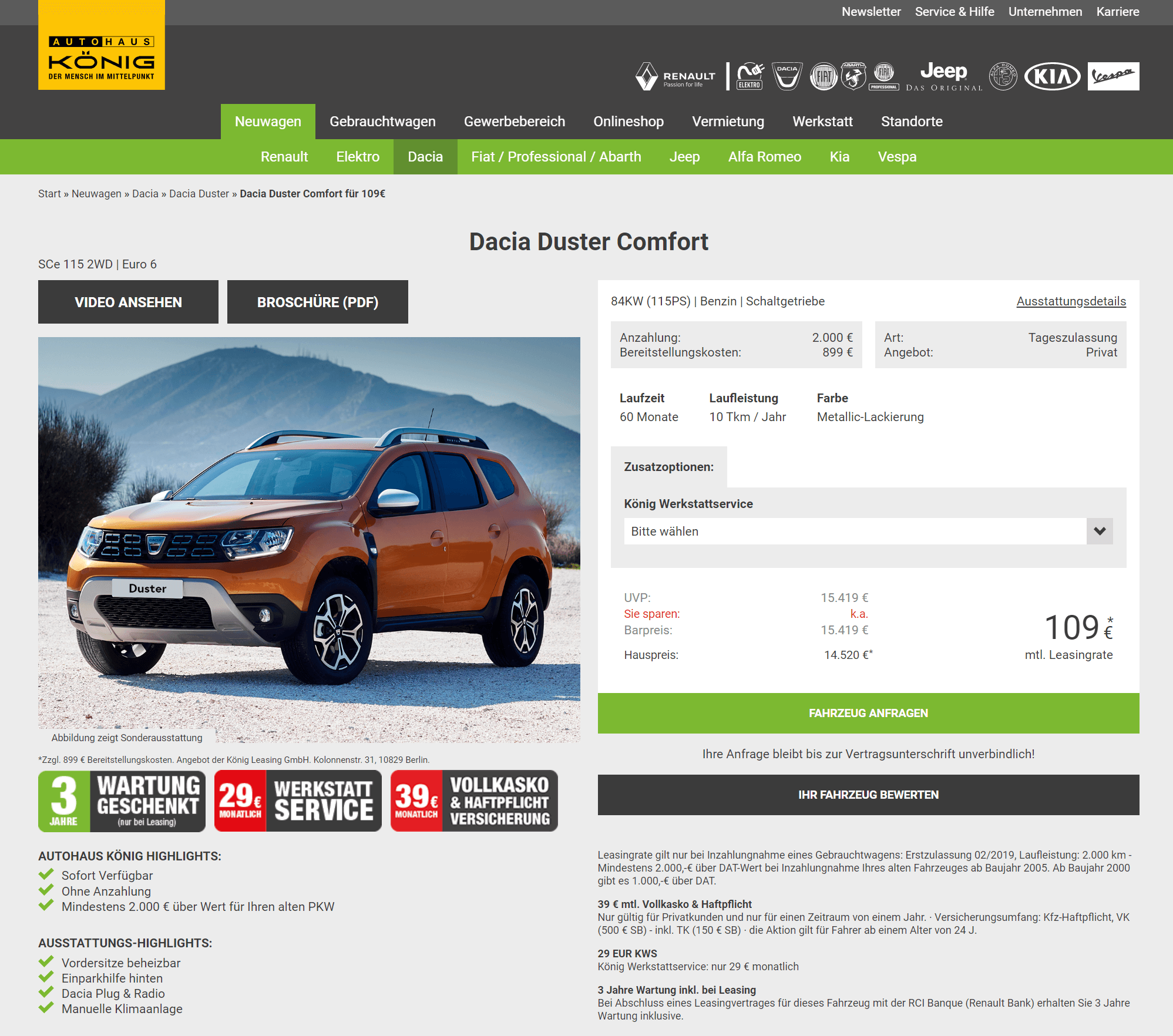The image size is (1173, 1036).
Task: Click IHR FAHRZEUG BEWERTEN button
Action: (869, 795)
